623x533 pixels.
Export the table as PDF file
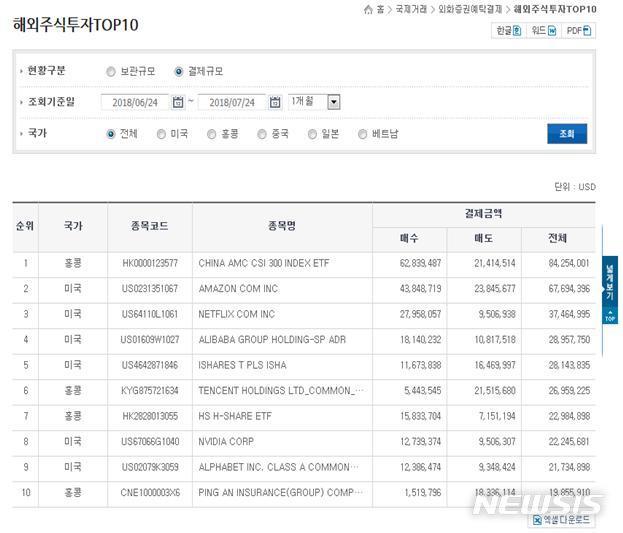point(578,31)
